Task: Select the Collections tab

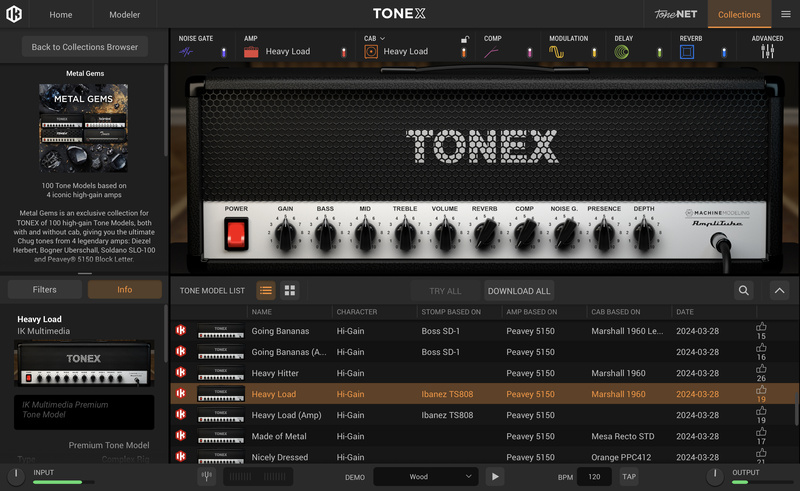Action: [x=739, y=14]
